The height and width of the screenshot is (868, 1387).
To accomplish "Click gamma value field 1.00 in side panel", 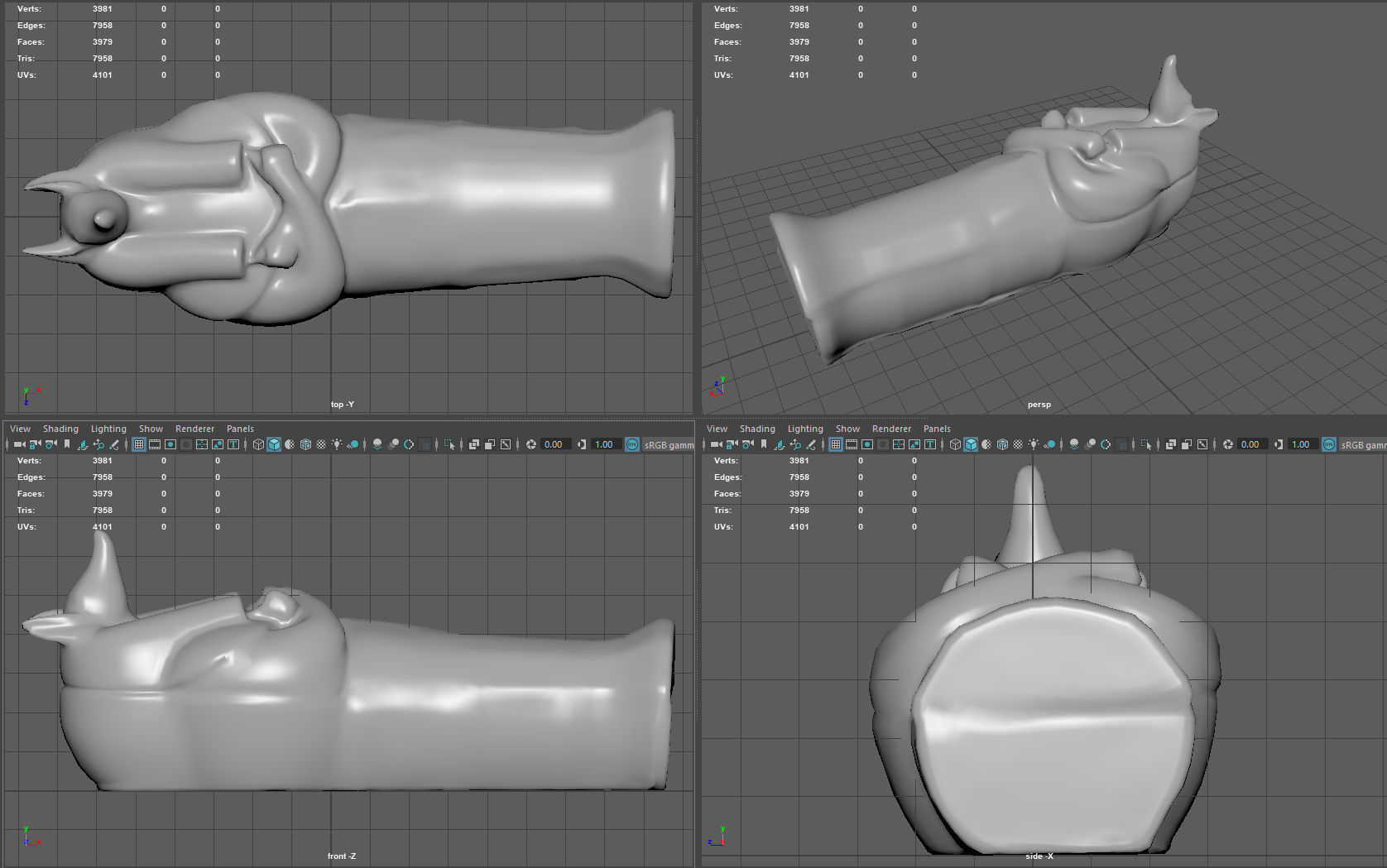I will pos(1303,444).
